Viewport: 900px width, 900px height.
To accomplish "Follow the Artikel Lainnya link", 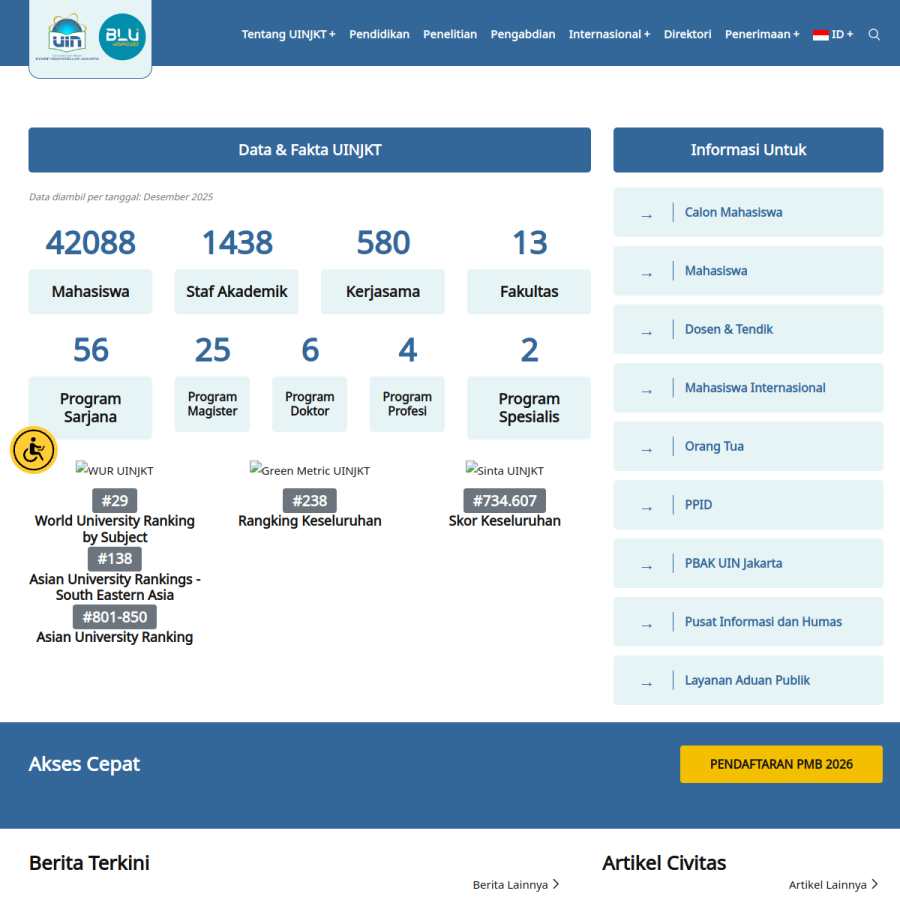I will coord(833,885).
